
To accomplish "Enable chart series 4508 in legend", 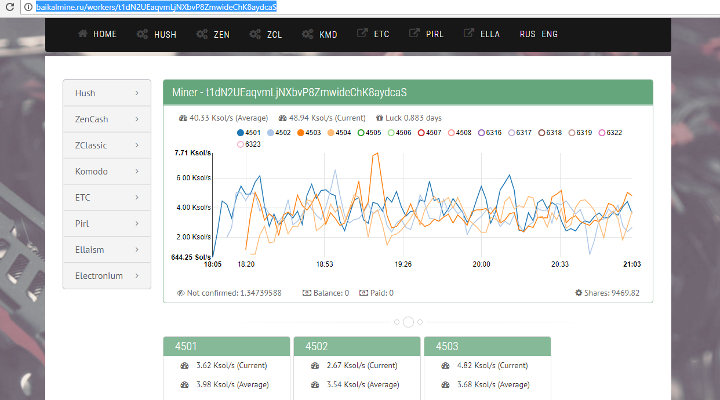I will (460, 133).
